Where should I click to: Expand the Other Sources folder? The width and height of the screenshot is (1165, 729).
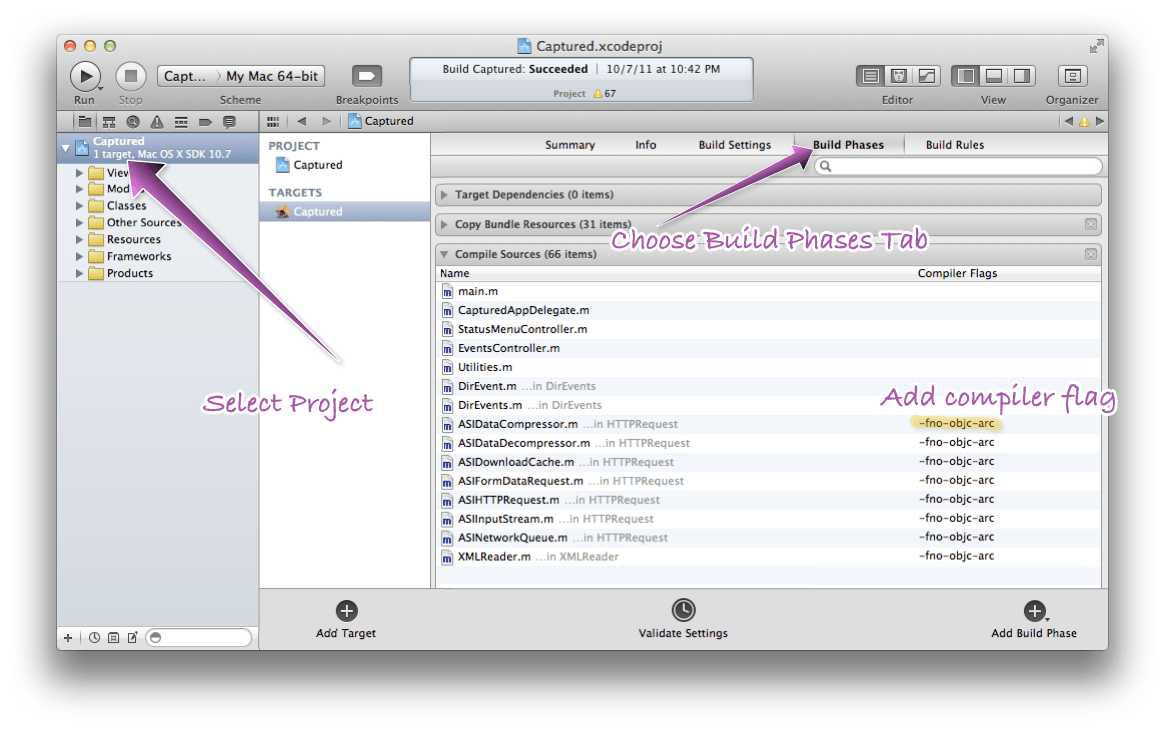pyautogui.click(x=79, y=223)
